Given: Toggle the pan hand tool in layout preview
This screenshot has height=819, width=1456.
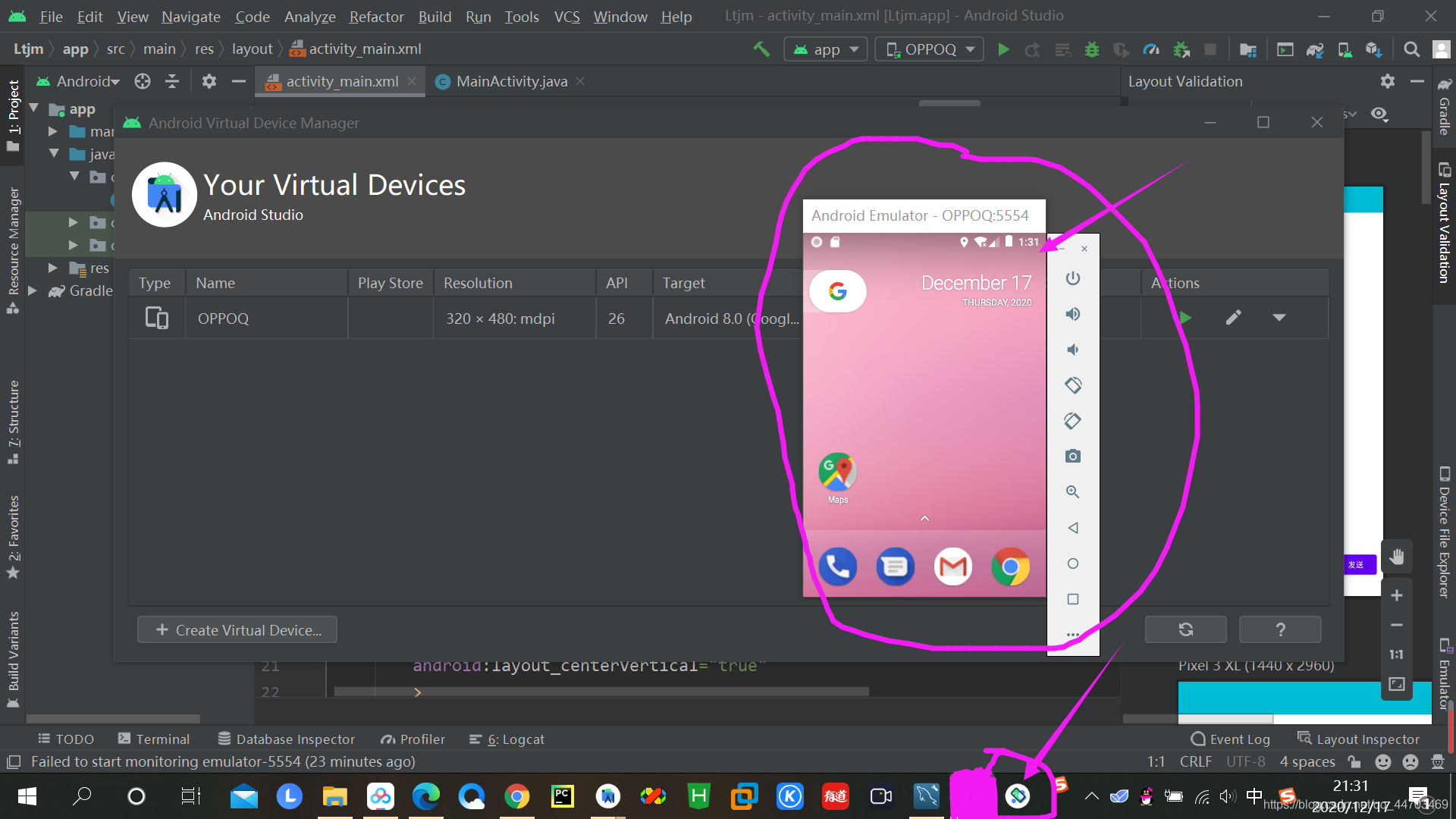Looking at the screenshot, I should 1397,557.
